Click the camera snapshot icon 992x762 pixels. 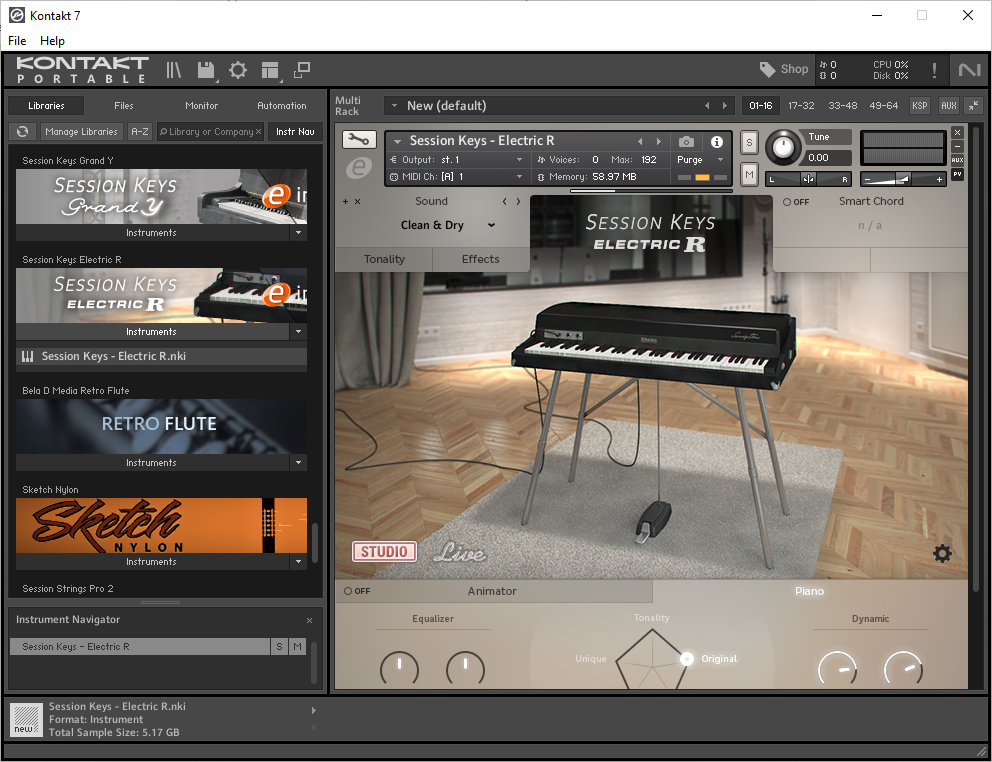[686, 142]
